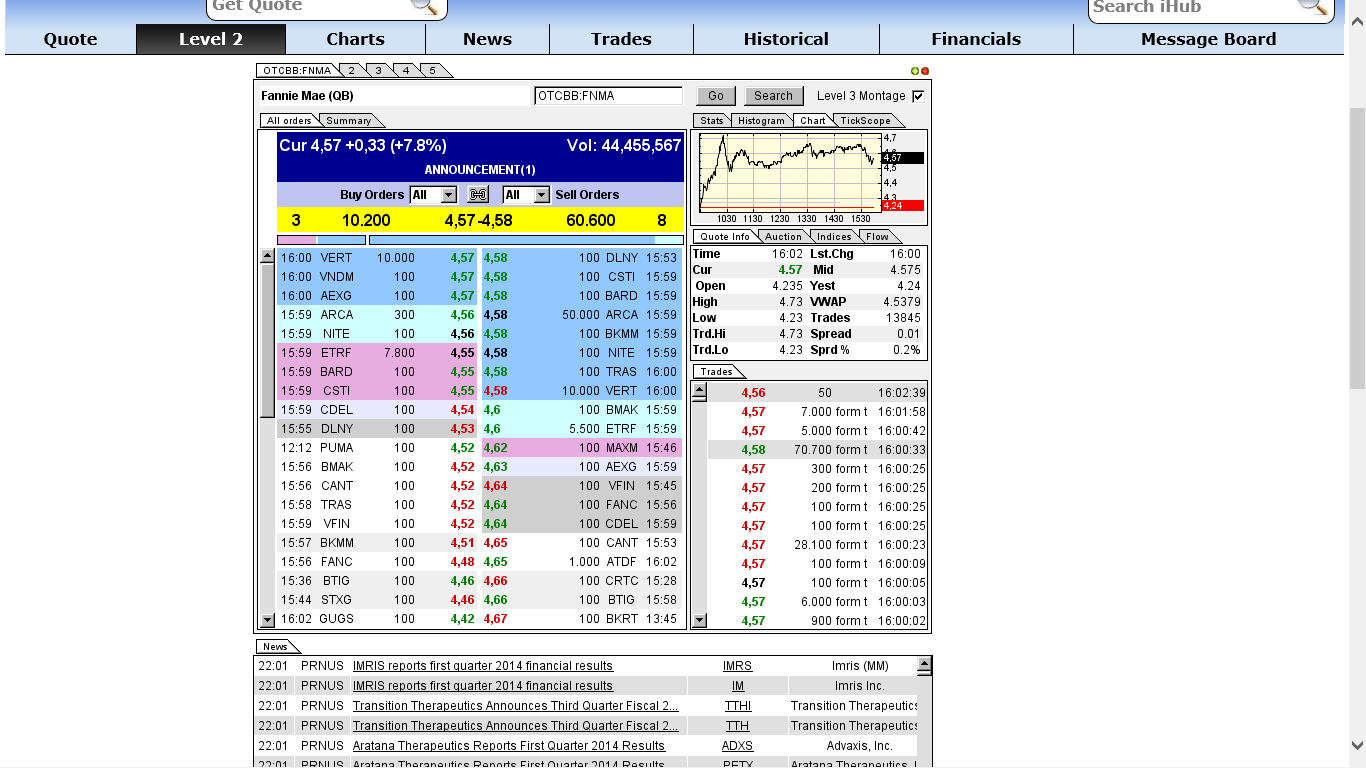The height and width of the screenshot is (768, 1366).
Task: Click the Go button
Action: click(x=715, y=95)
